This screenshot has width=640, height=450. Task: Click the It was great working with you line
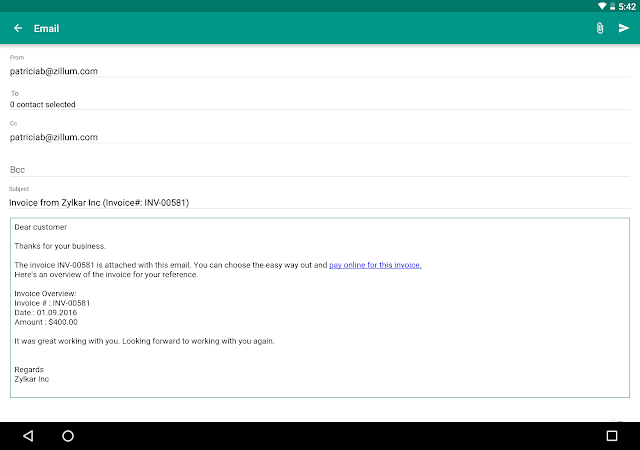144,341
